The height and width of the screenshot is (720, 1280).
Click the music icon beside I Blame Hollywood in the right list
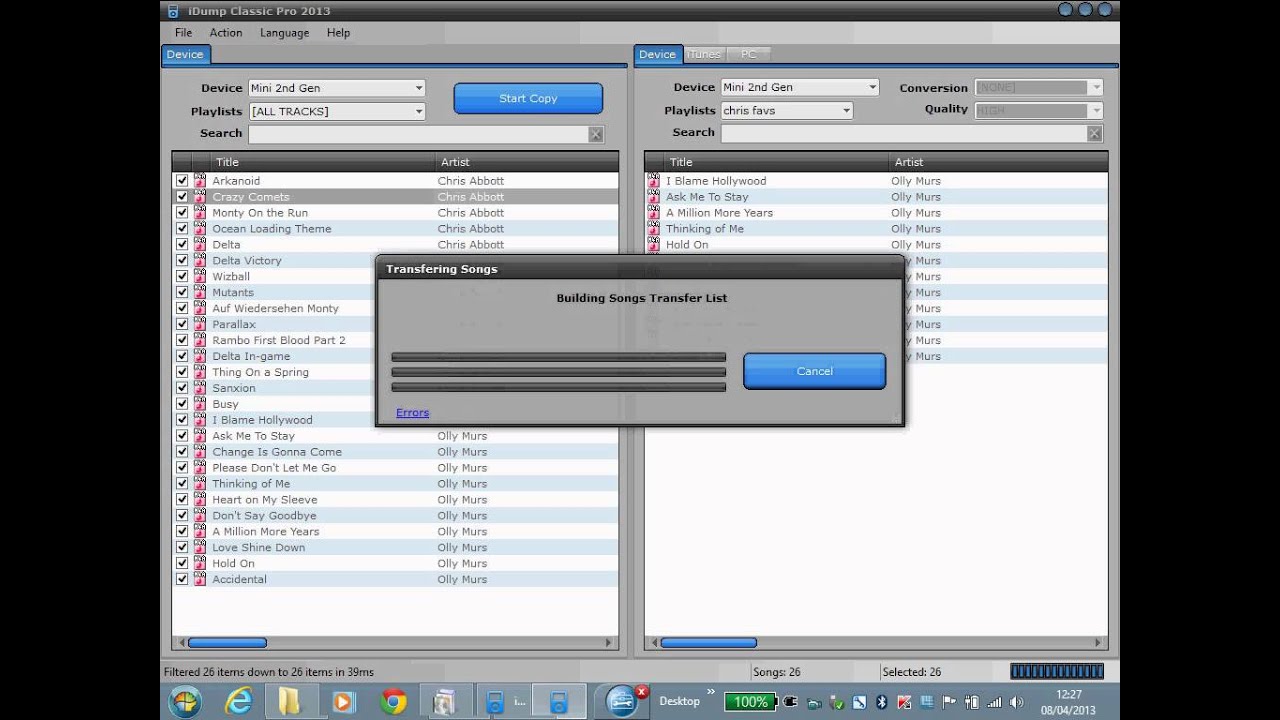click(654, 181)
